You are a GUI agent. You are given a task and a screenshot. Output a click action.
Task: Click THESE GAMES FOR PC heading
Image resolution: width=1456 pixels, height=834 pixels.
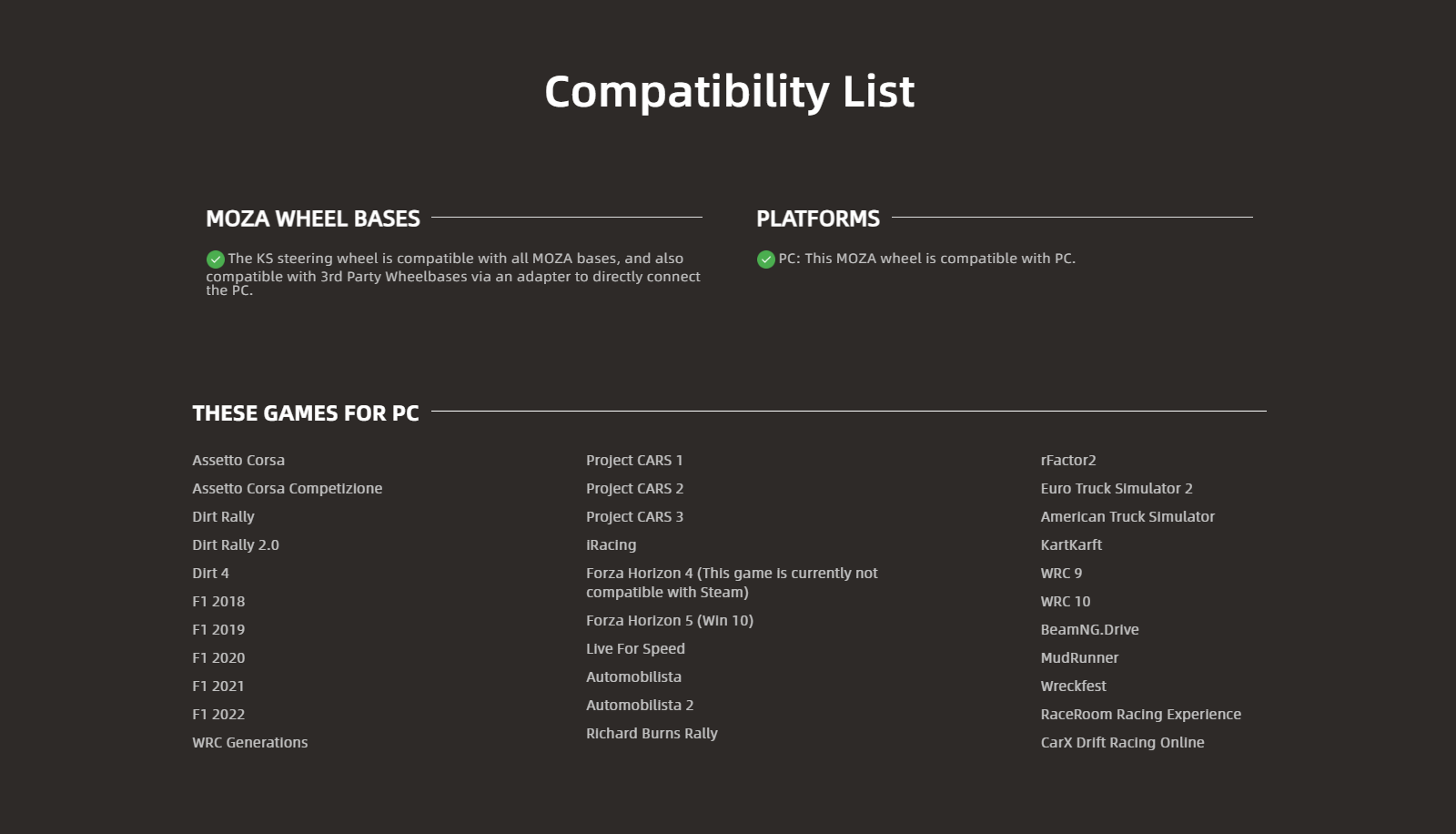click(306, 413)
